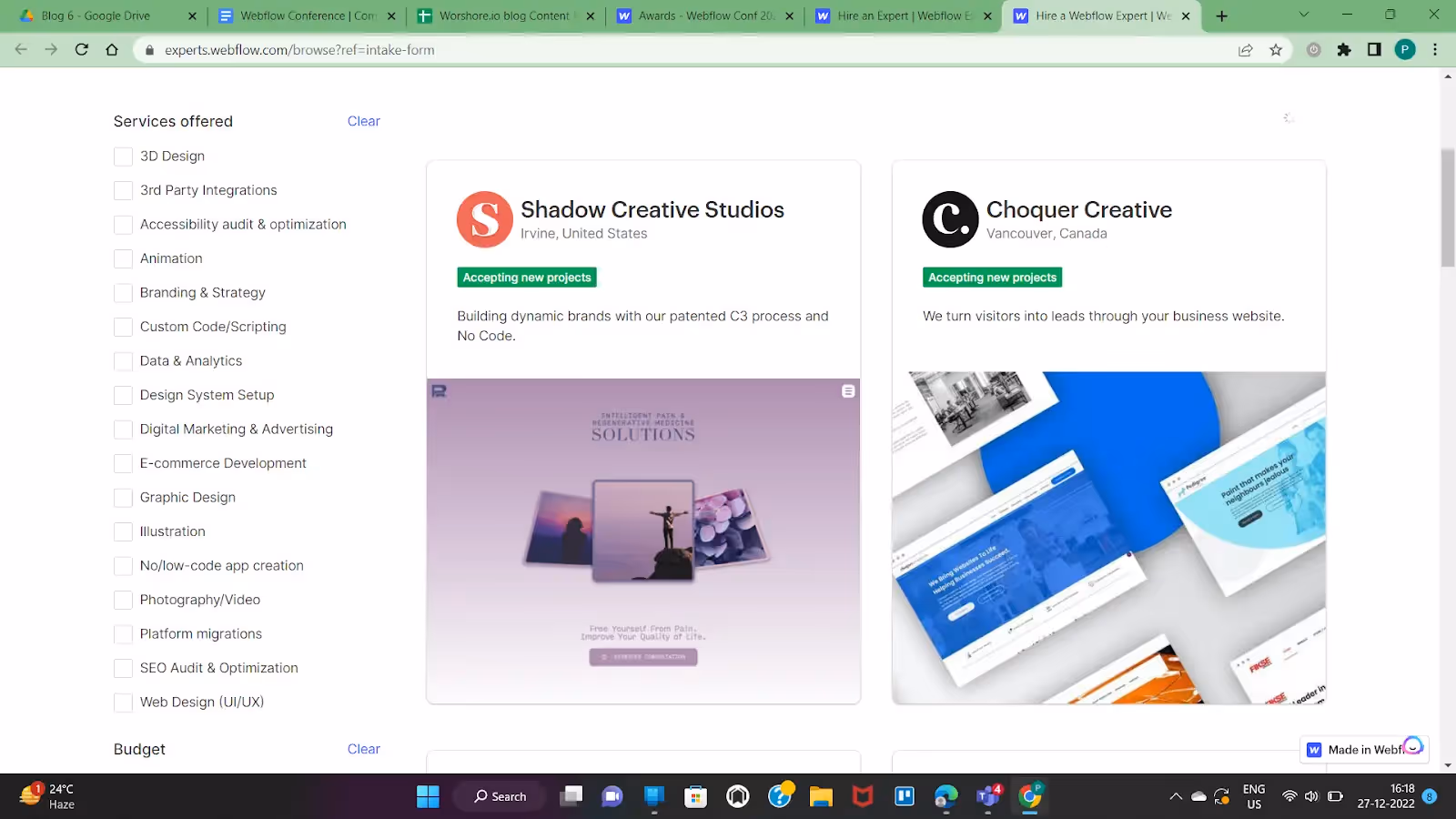Open the Chrome profile avatar P

pos(1405,50)
